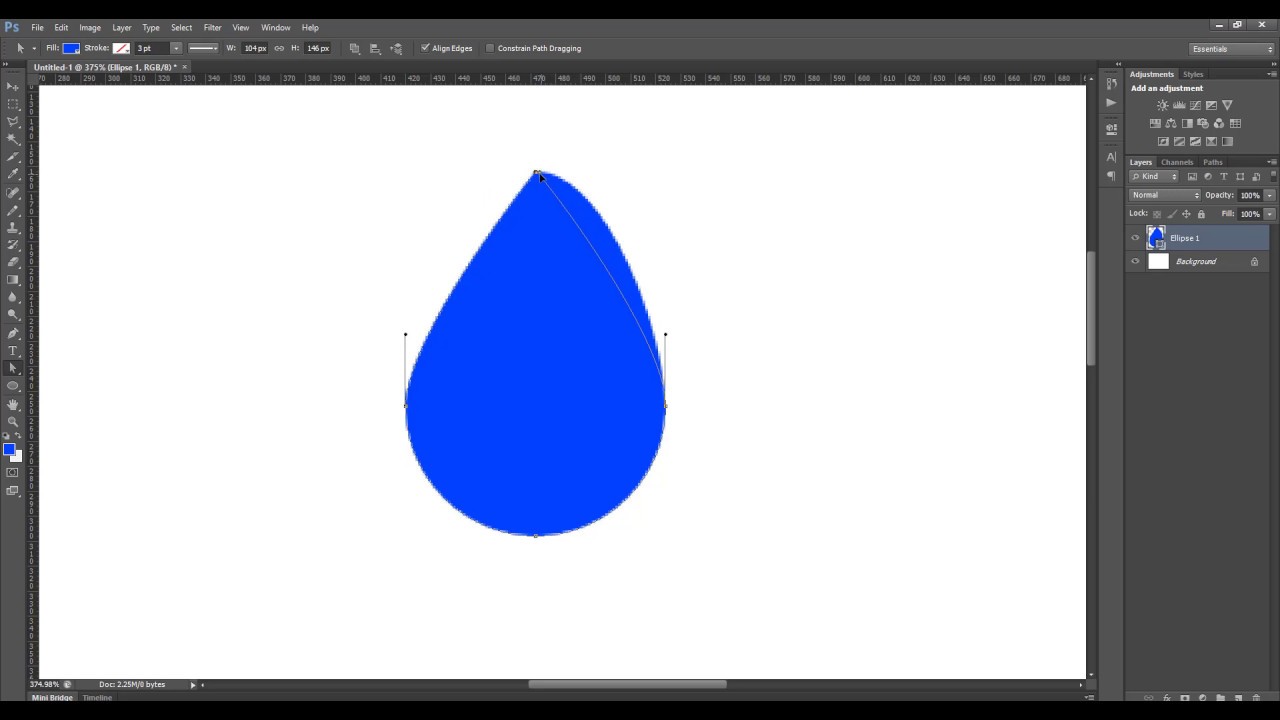Open the Window menu
Image resolution: width=1280 pixels, height=720 pixels.
(x=275, y=27)
